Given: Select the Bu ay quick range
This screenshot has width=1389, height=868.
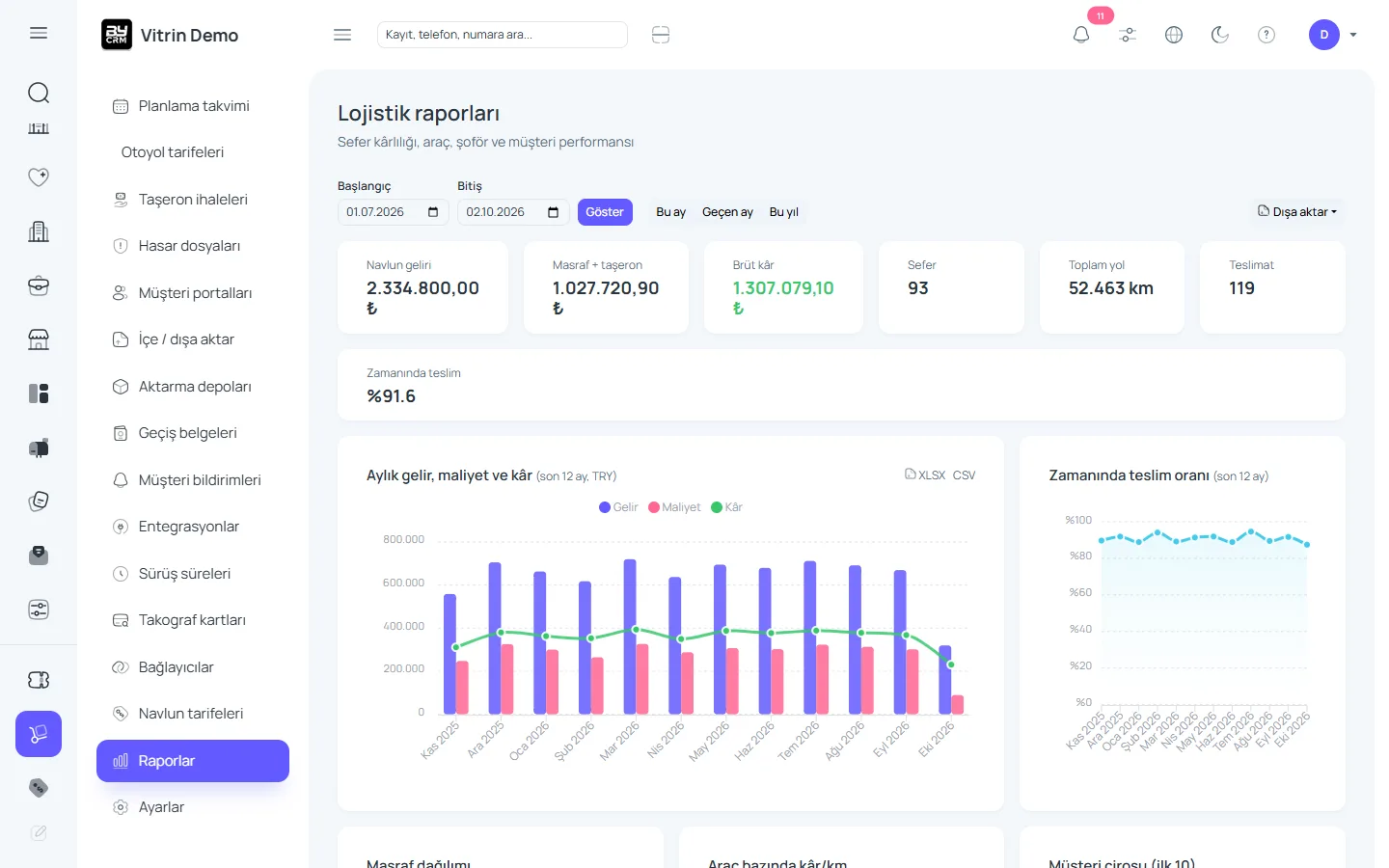Looking at the screenshot, I should pos(670,212).
